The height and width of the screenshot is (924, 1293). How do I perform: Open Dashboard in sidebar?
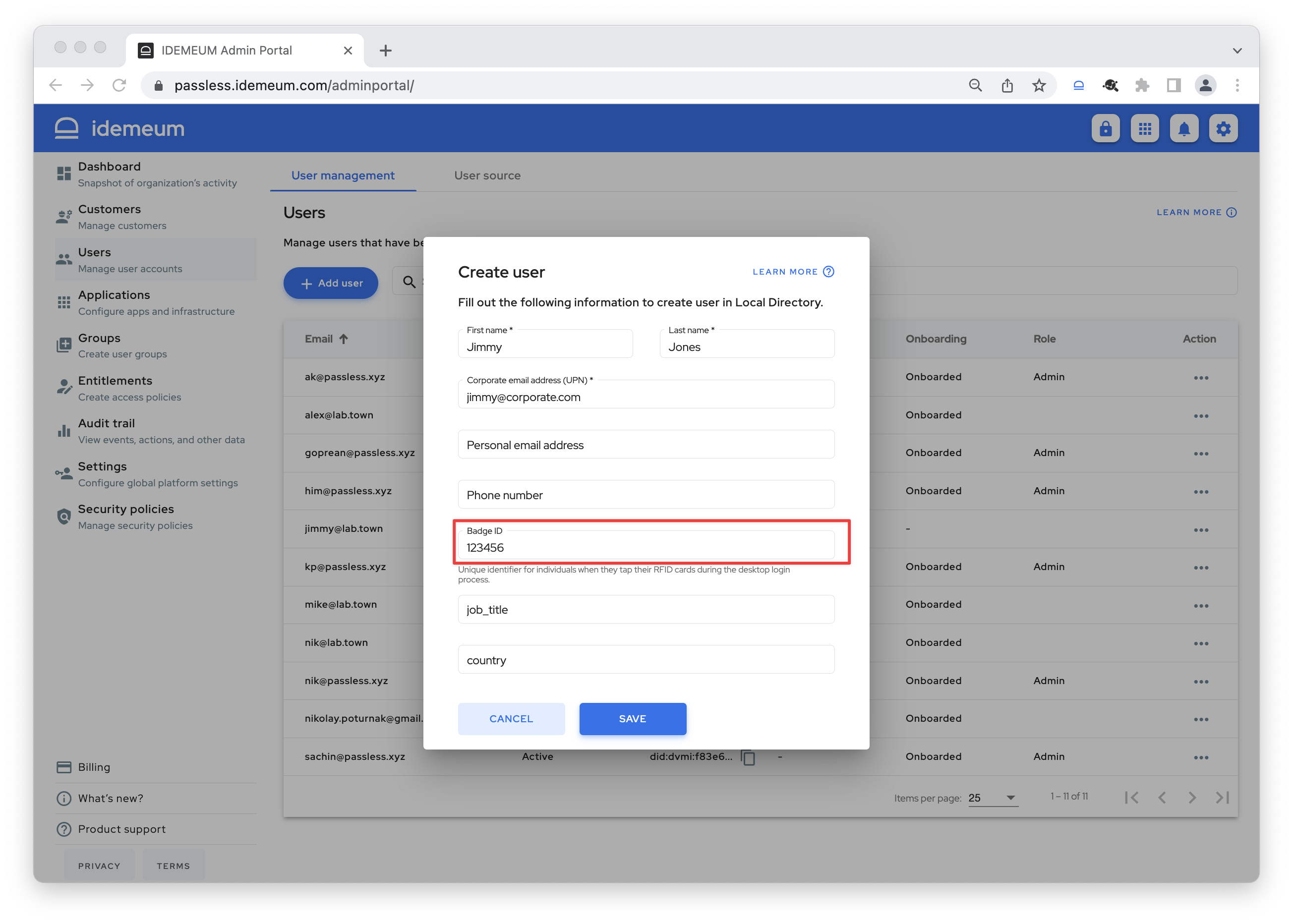click(x=156, y=174)
